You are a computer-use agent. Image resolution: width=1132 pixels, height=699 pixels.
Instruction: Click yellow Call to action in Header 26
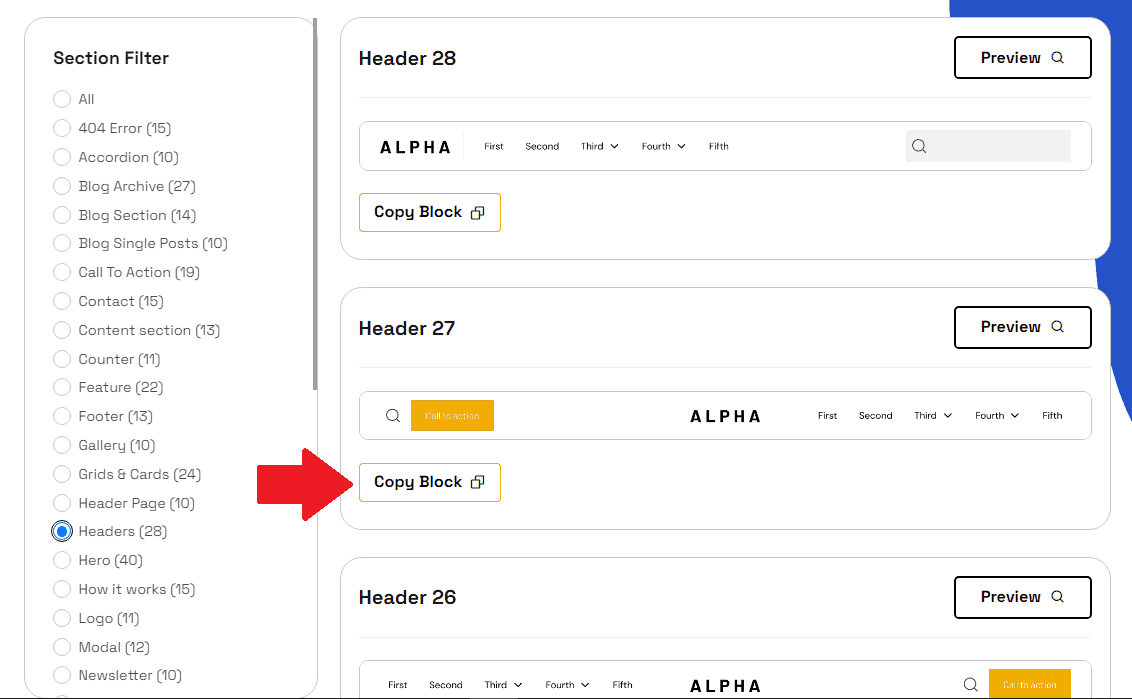click(1029, 684)
